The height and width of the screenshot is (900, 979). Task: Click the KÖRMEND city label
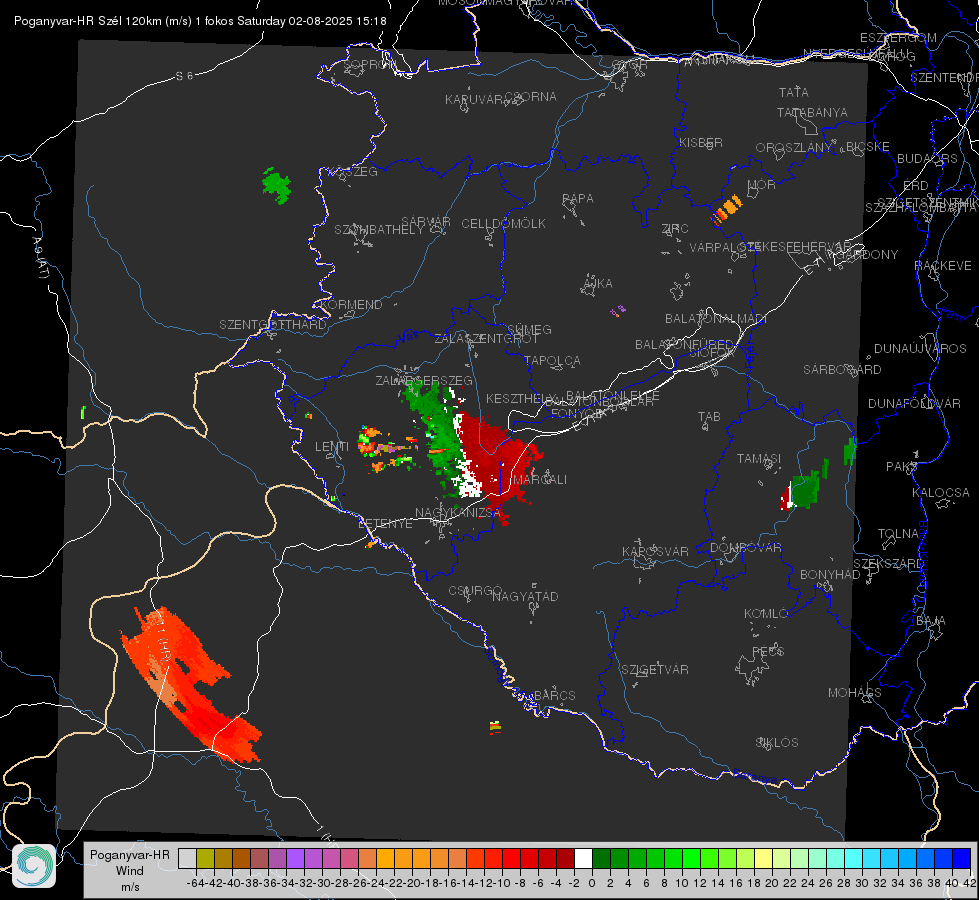tap(351, 305)
